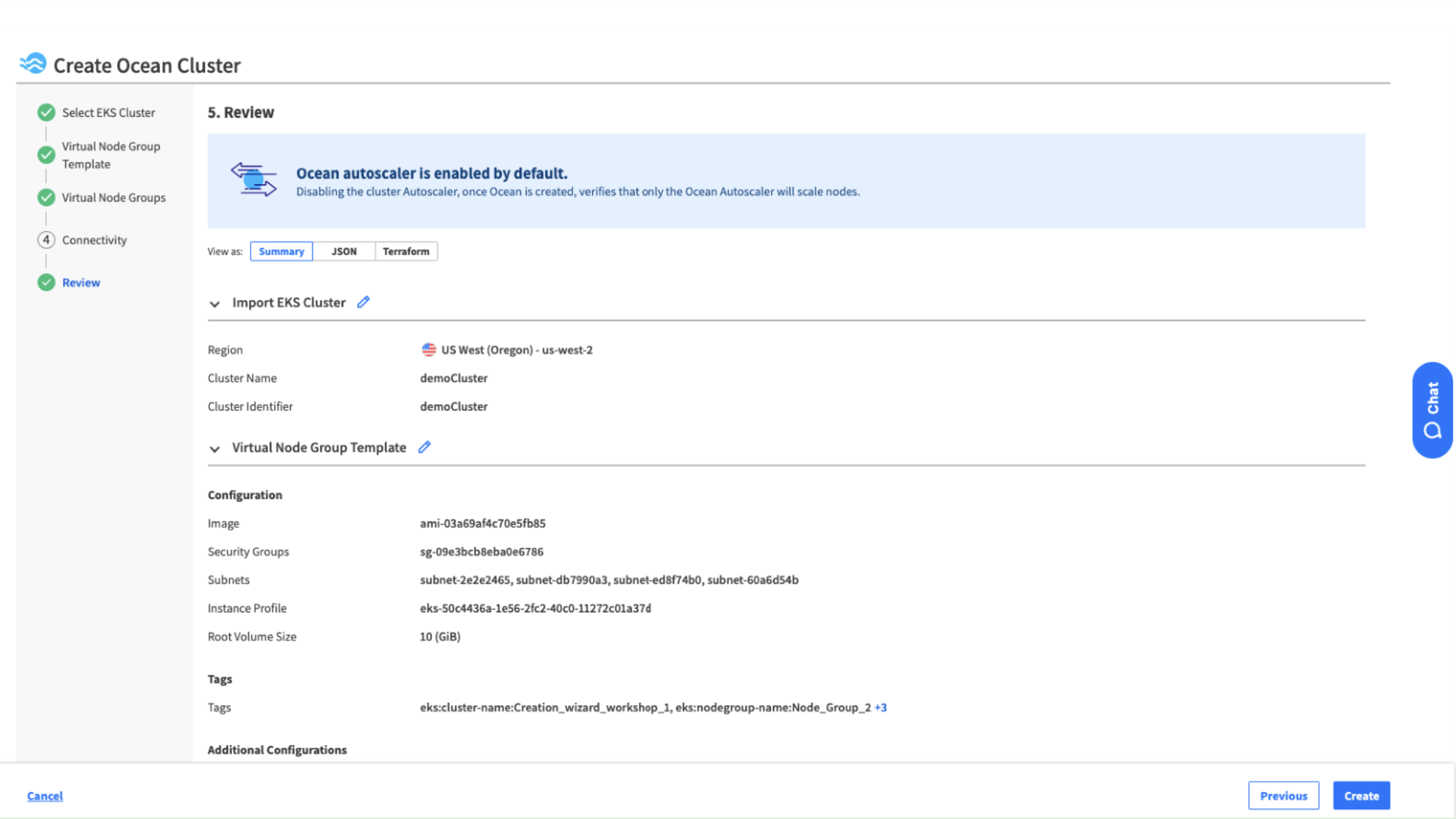Click the autoscaler arrows banner icon
Viewport: 1456px width, 819px height.
click(253, 180)
